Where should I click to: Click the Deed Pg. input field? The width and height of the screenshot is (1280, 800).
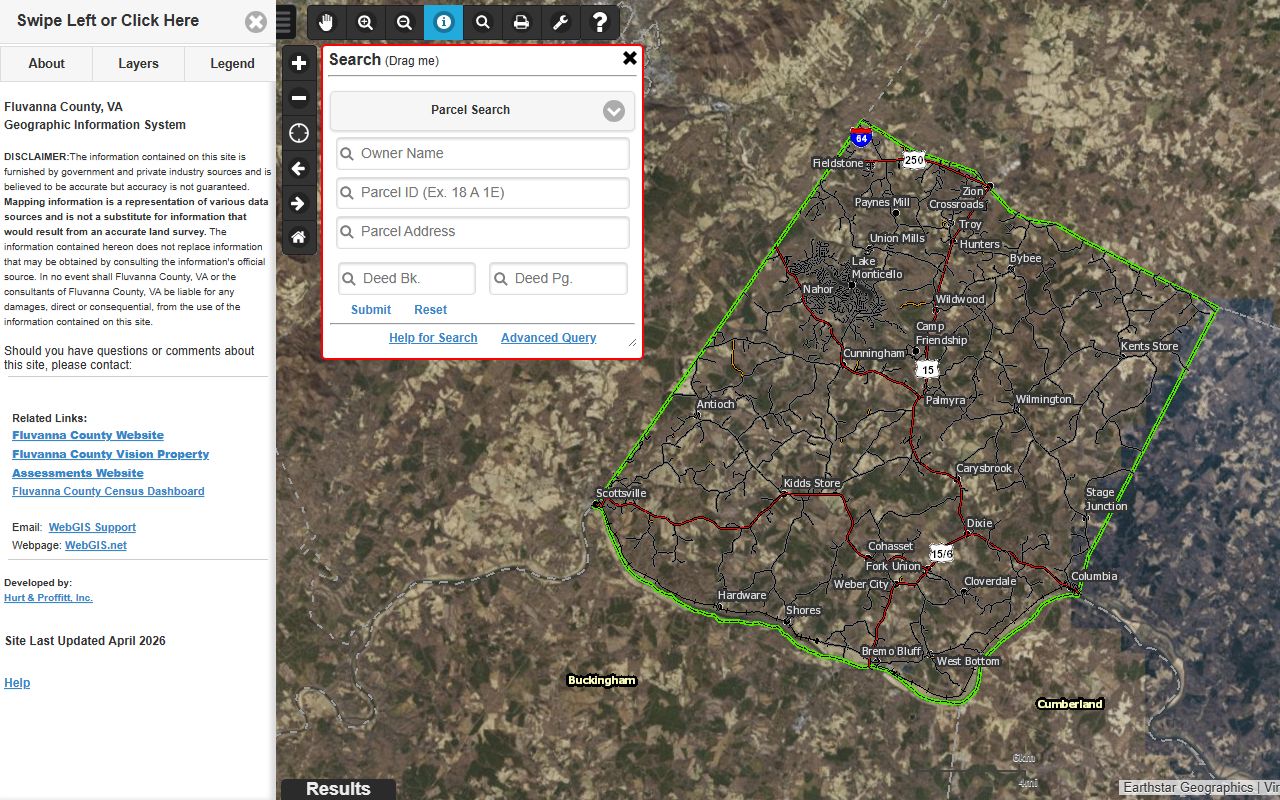(x=558, y=278)
